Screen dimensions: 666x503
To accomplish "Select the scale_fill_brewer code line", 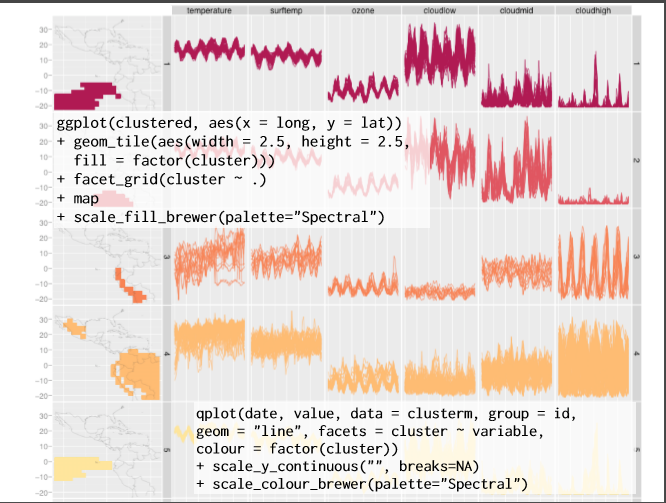I will point(220,217).
